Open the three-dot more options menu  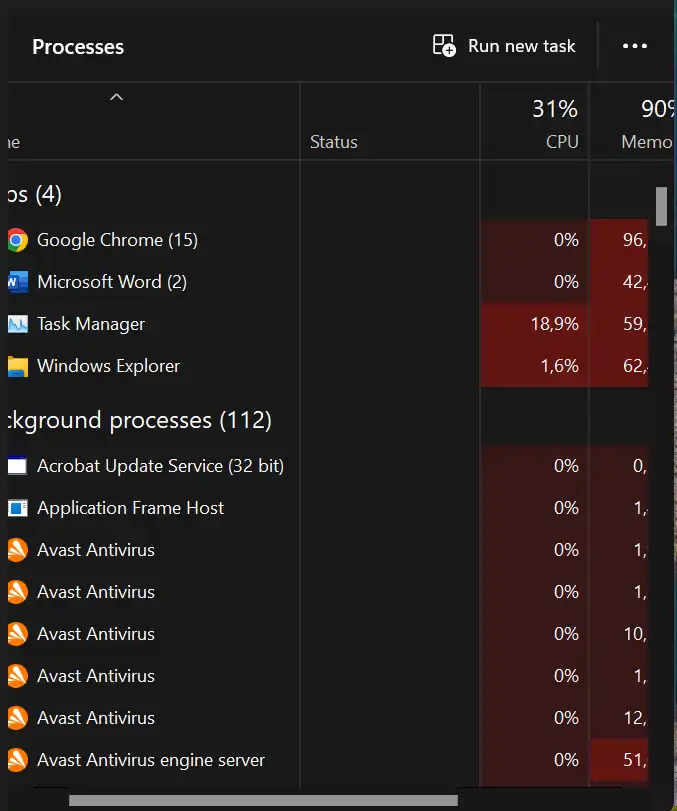[x=635, y=46]
